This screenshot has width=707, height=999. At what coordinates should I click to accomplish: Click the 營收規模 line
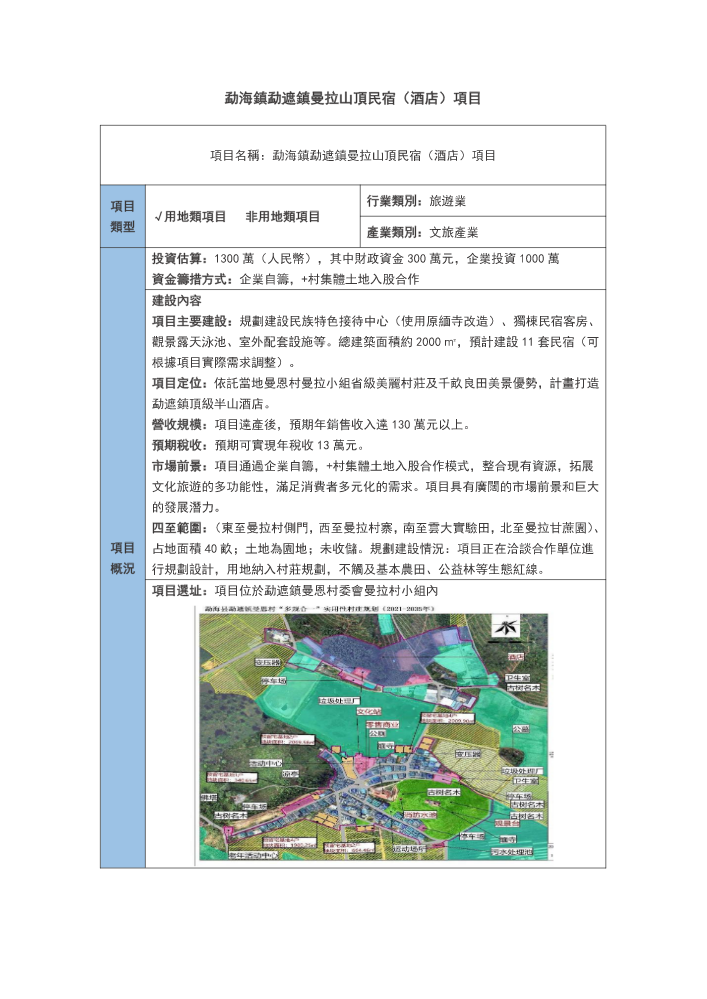click(311, 424)
